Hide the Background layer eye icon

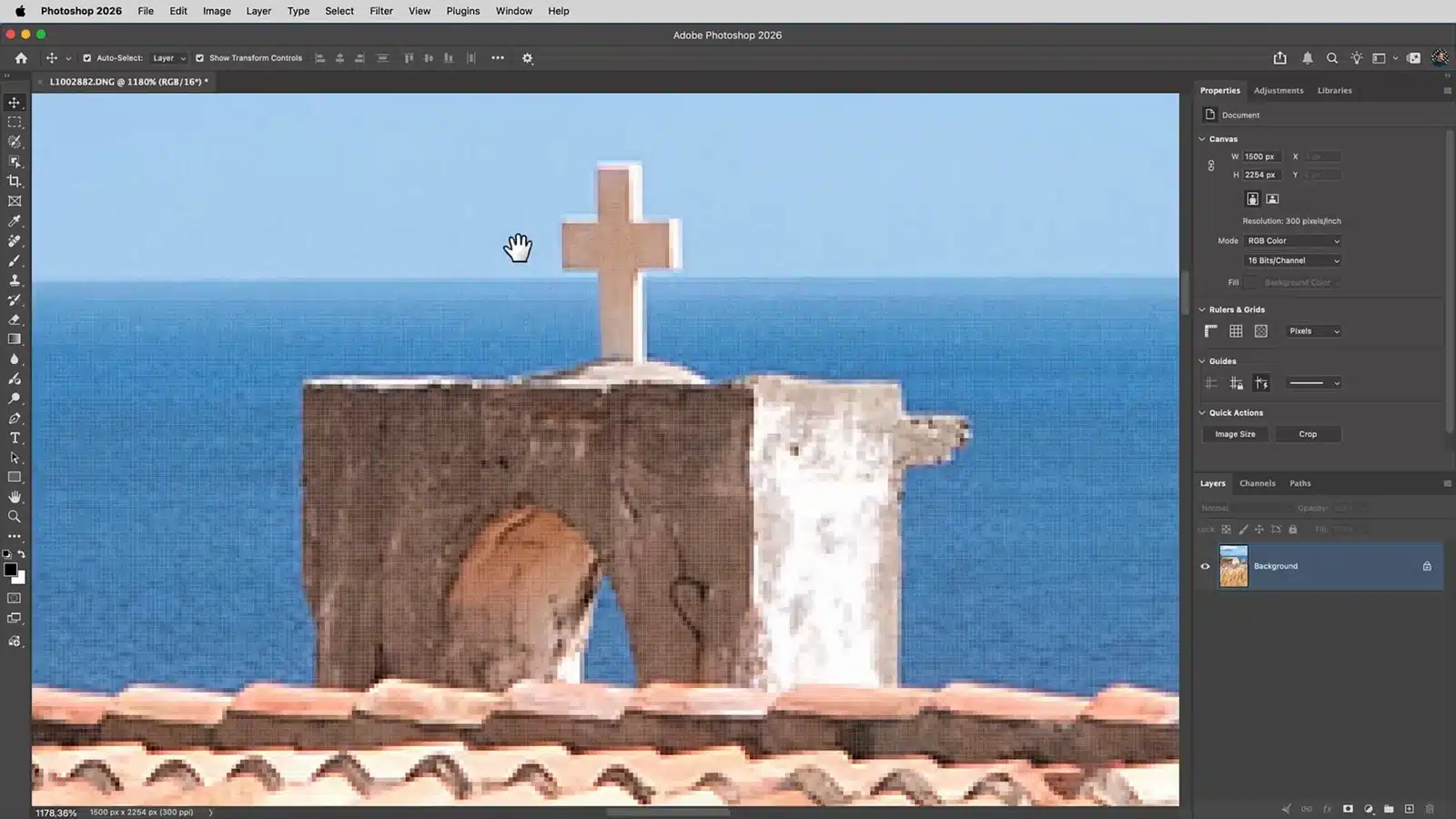(x=1205, y=566)
